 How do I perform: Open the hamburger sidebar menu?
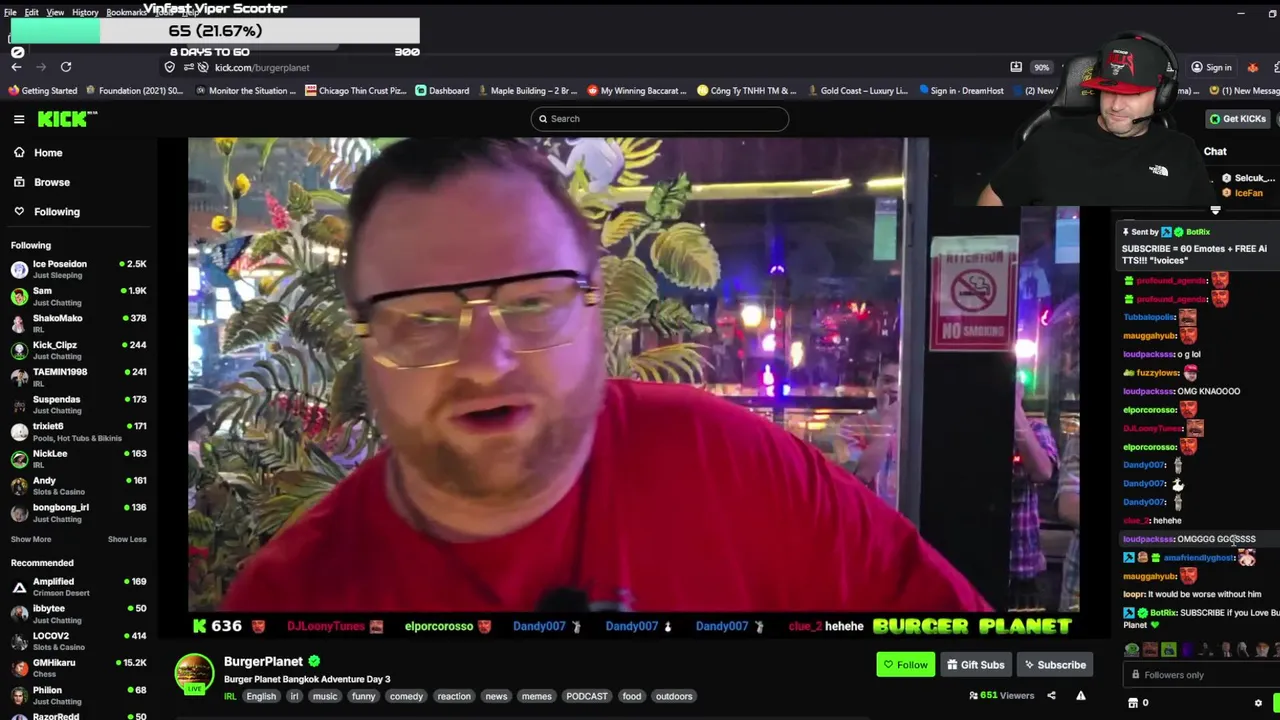[19, 119]
